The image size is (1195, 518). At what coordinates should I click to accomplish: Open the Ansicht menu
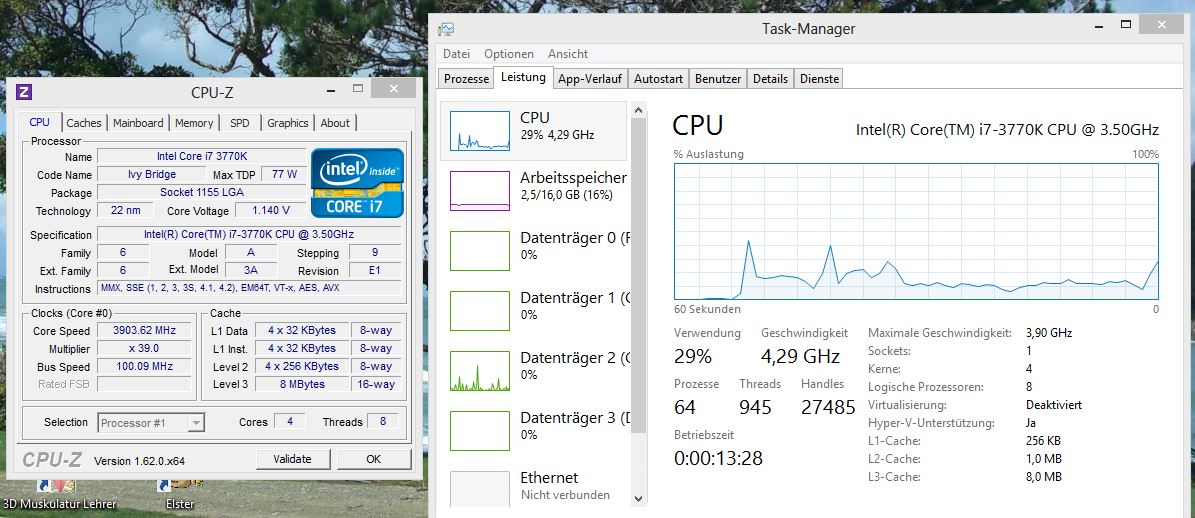[x=568, y=54]
